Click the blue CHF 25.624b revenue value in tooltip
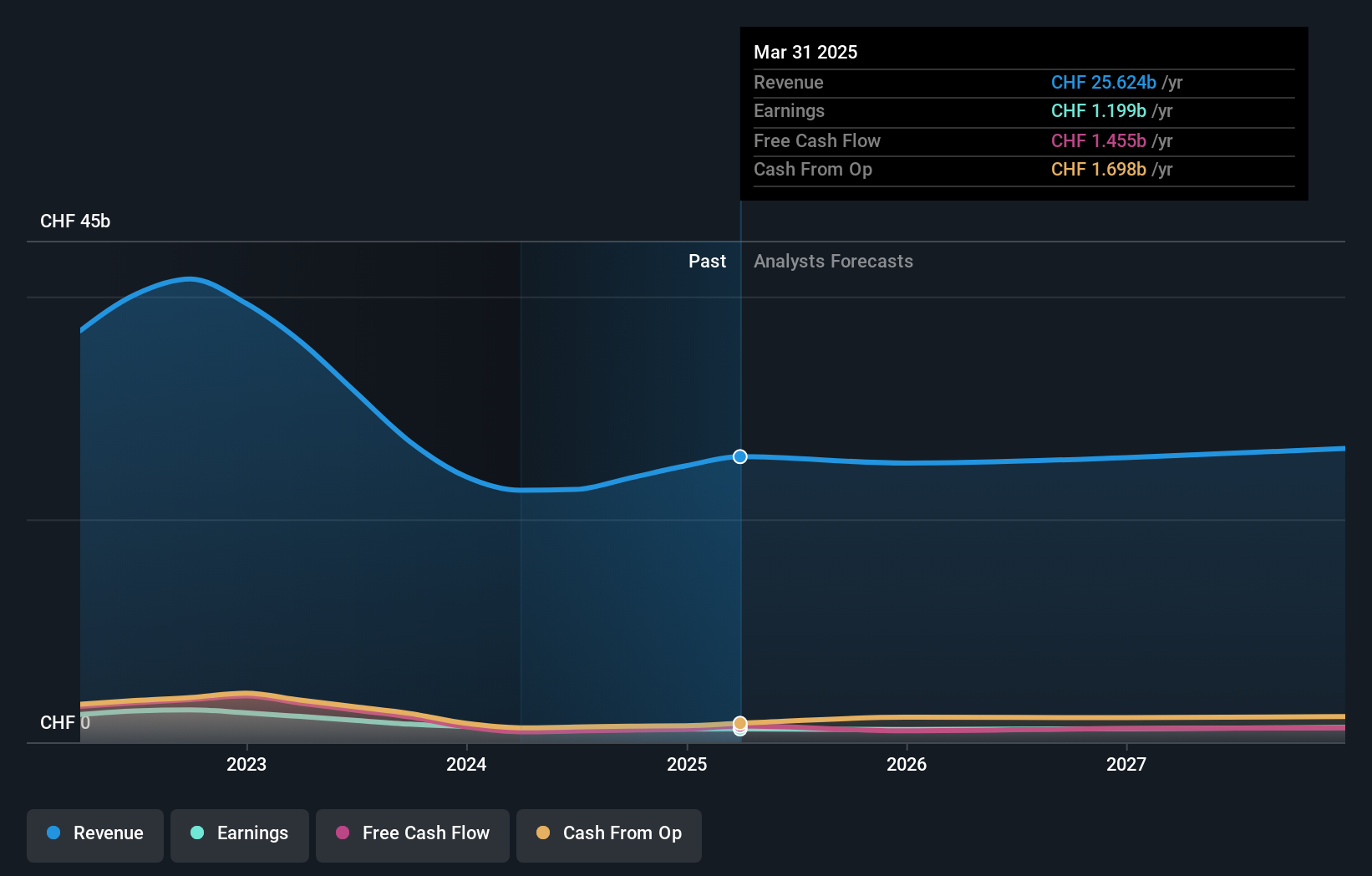 [1103, 83]
